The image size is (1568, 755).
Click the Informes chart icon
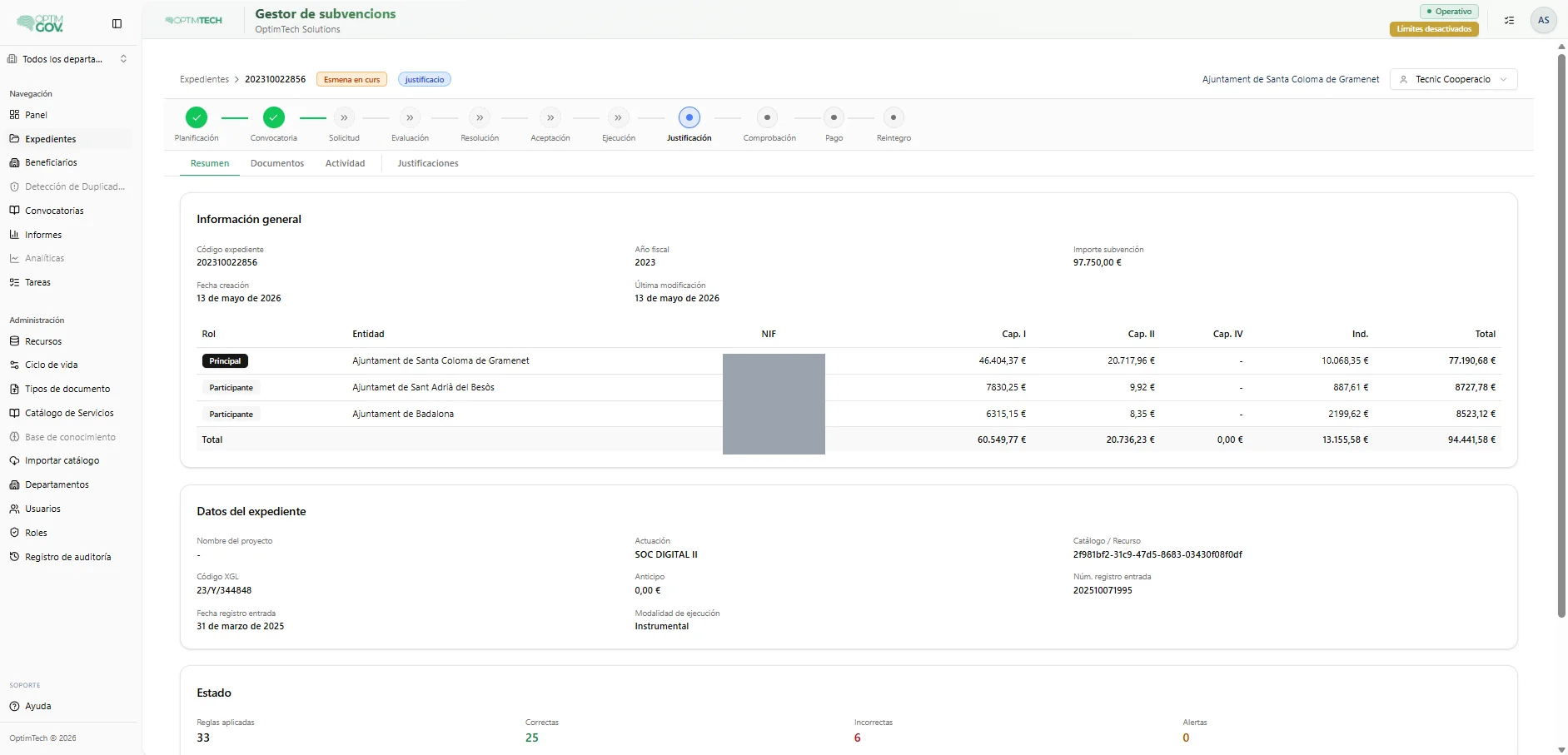point(14,235)
